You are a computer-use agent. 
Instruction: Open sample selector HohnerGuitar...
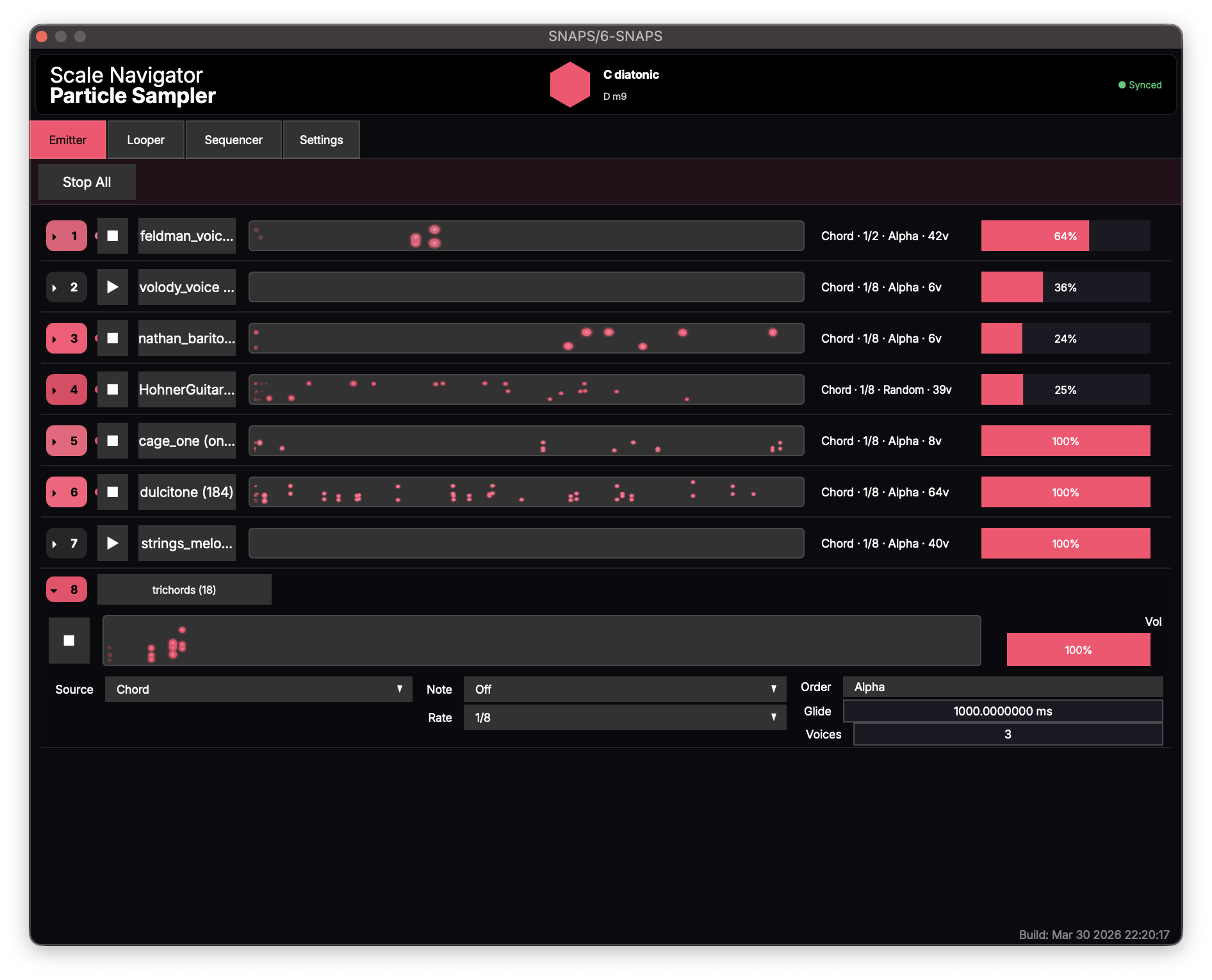[187, 389]
